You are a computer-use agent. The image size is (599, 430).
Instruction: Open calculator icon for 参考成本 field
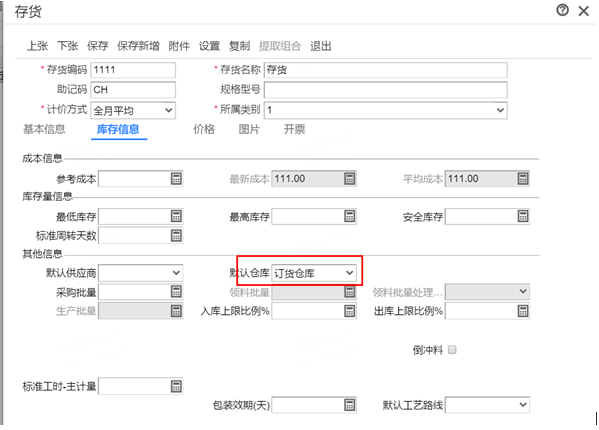click(x=176, y=178)
